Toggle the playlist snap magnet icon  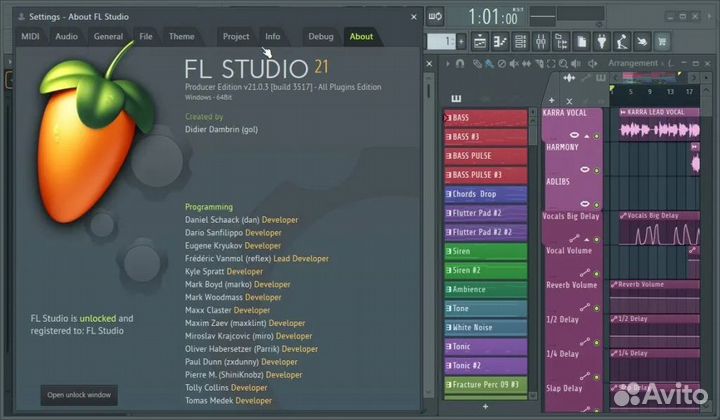(460, 63)
